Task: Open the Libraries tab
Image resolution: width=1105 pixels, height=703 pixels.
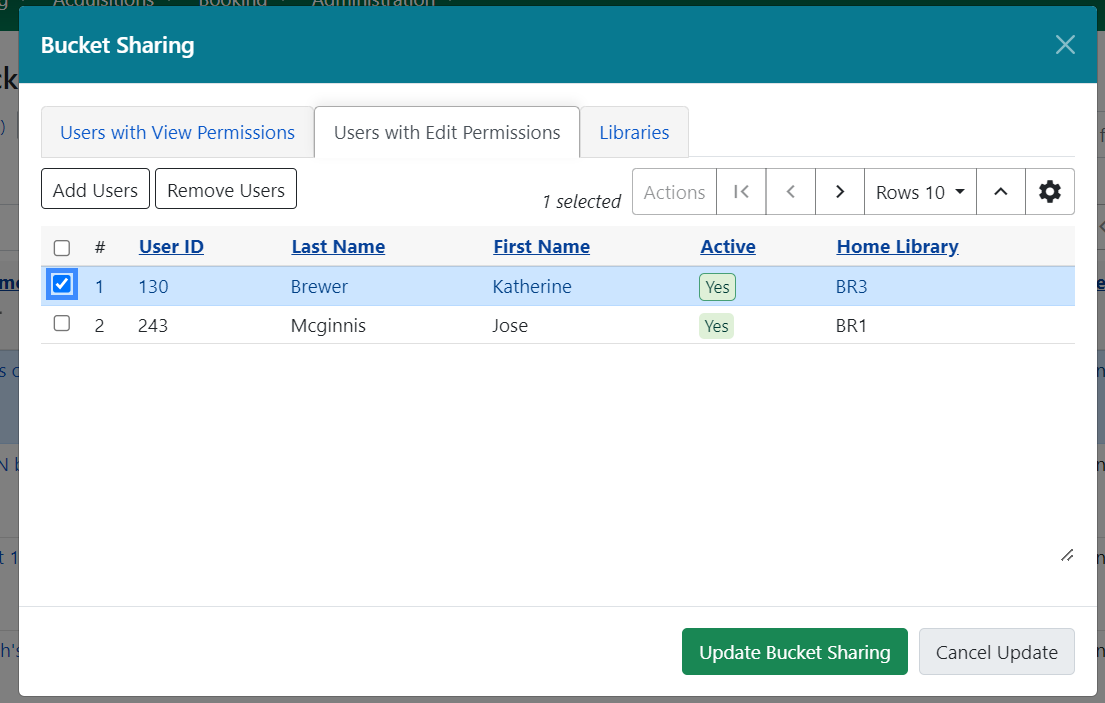Action: click(634, 132)
